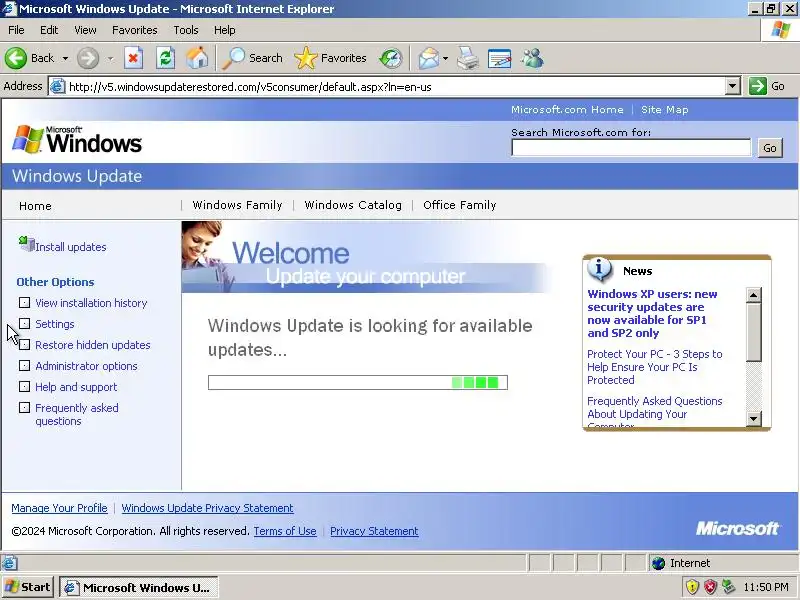The height and width of the screenshot is (600, 800).
Task: Open Windows XP users security updates news link
Action: [652, 313]
